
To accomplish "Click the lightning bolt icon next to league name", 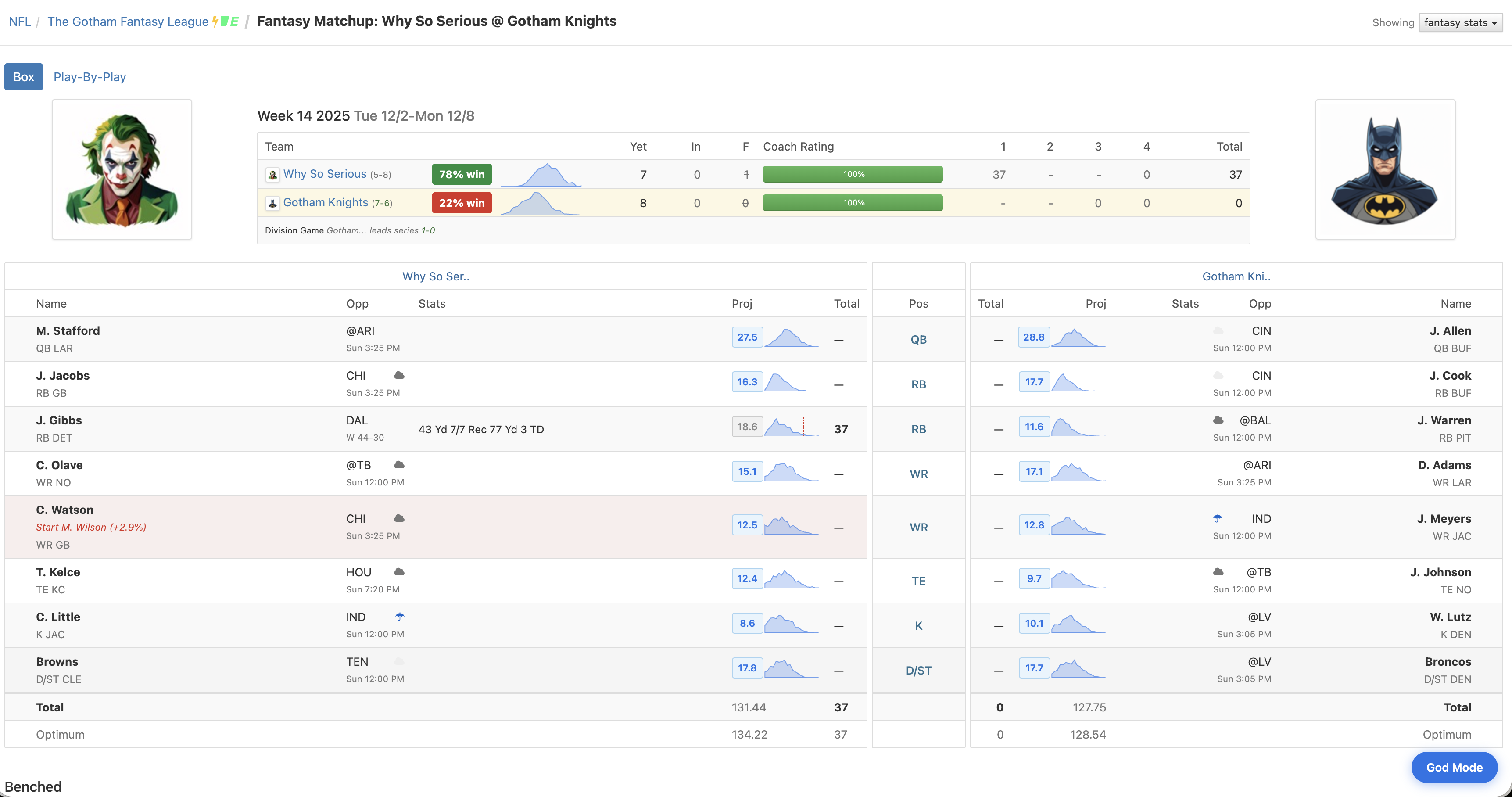I will 215,22.
